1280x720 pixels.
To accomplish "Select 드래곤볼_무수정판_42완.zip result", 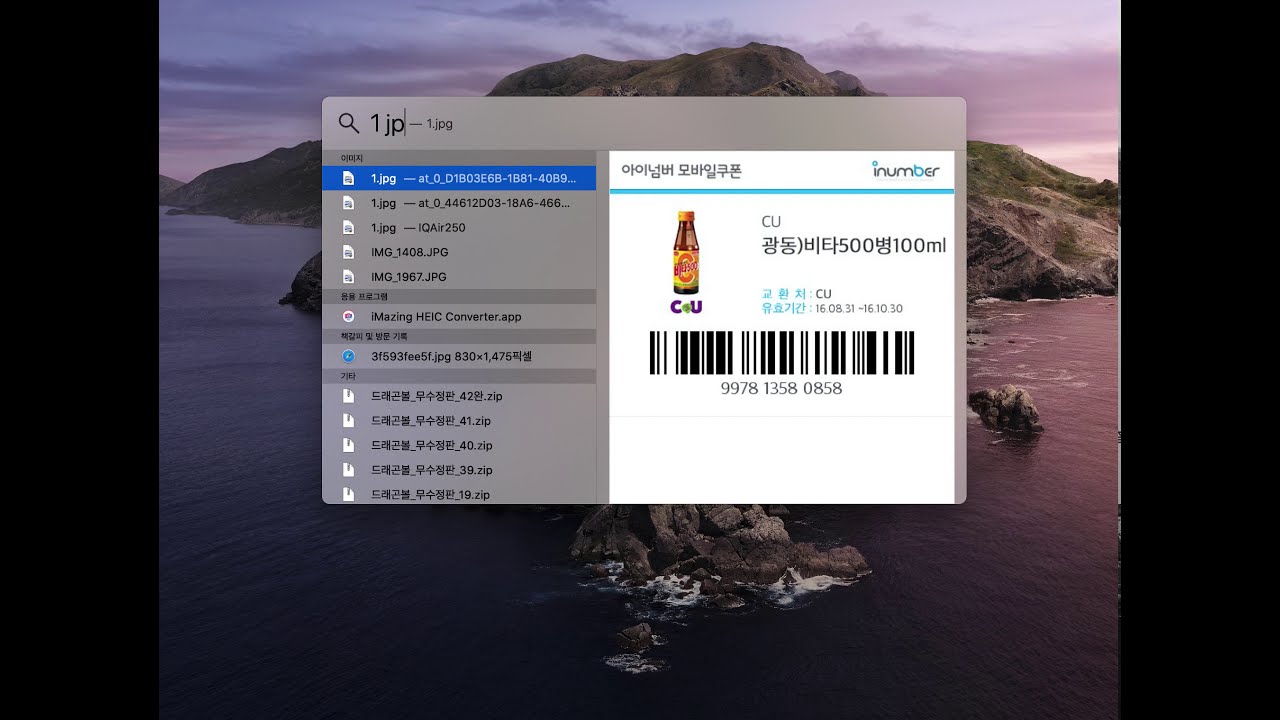I will click(459, 396).
